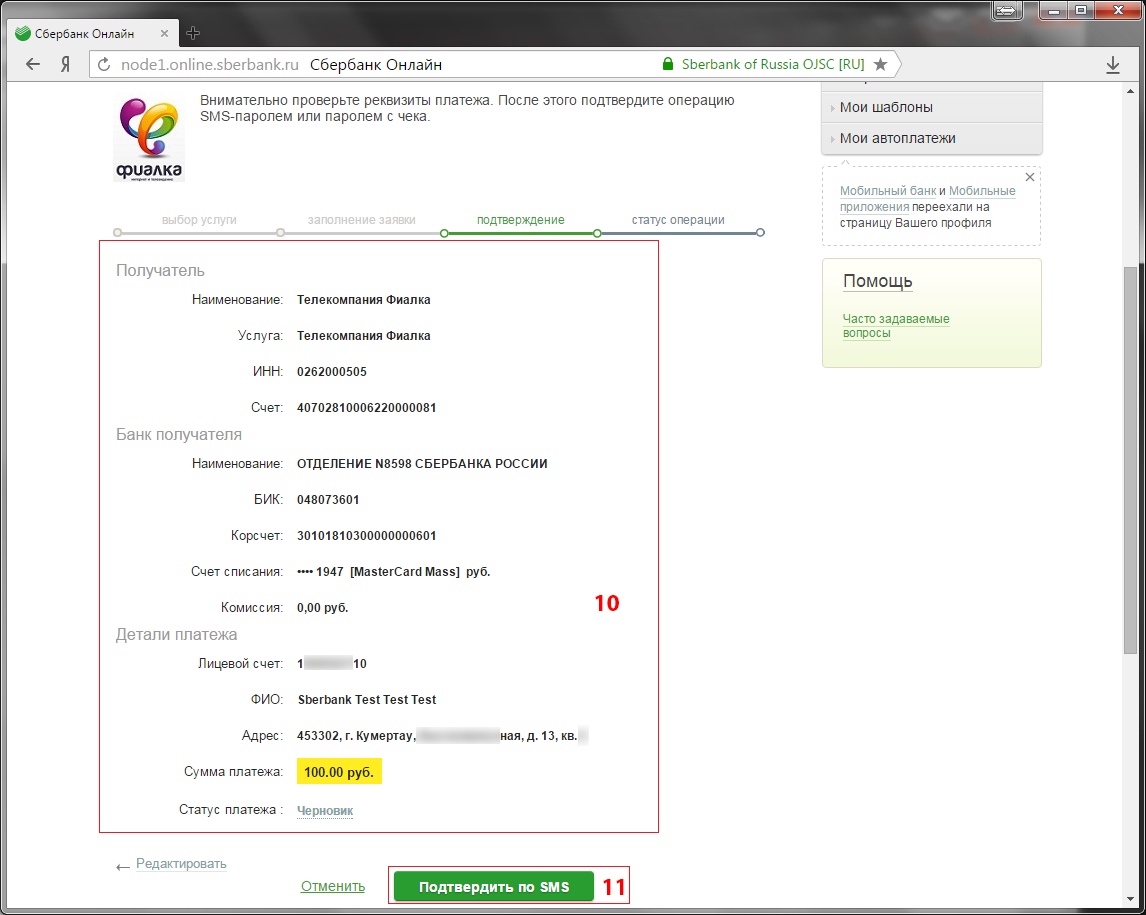Close the Сбербанк Онлайн browser tab

point(164,33)
